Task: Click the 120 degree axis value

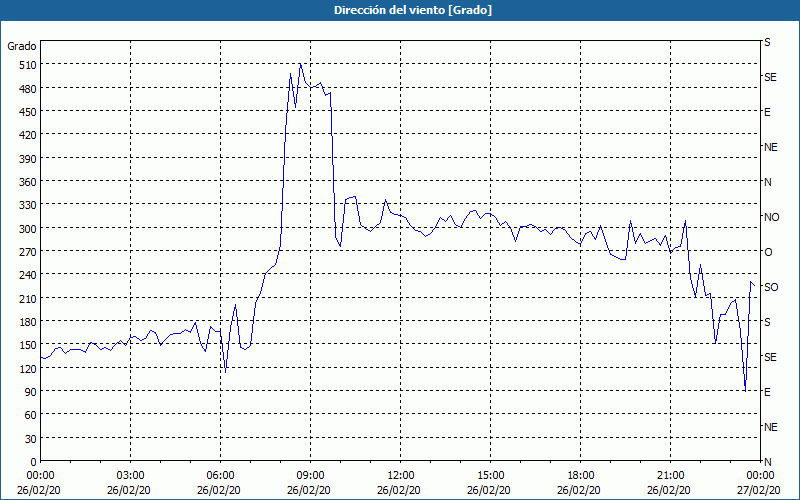Action: pyautogui.click(x=28, y=368)
